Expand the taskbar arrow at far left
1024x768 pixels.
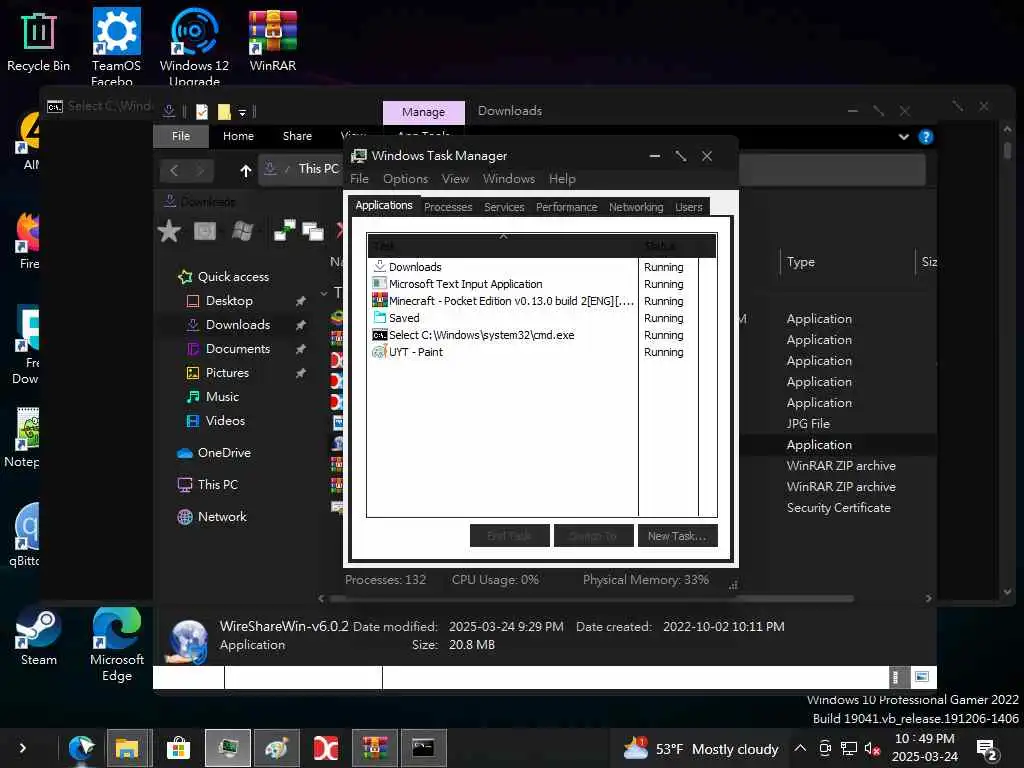(23, 748)
